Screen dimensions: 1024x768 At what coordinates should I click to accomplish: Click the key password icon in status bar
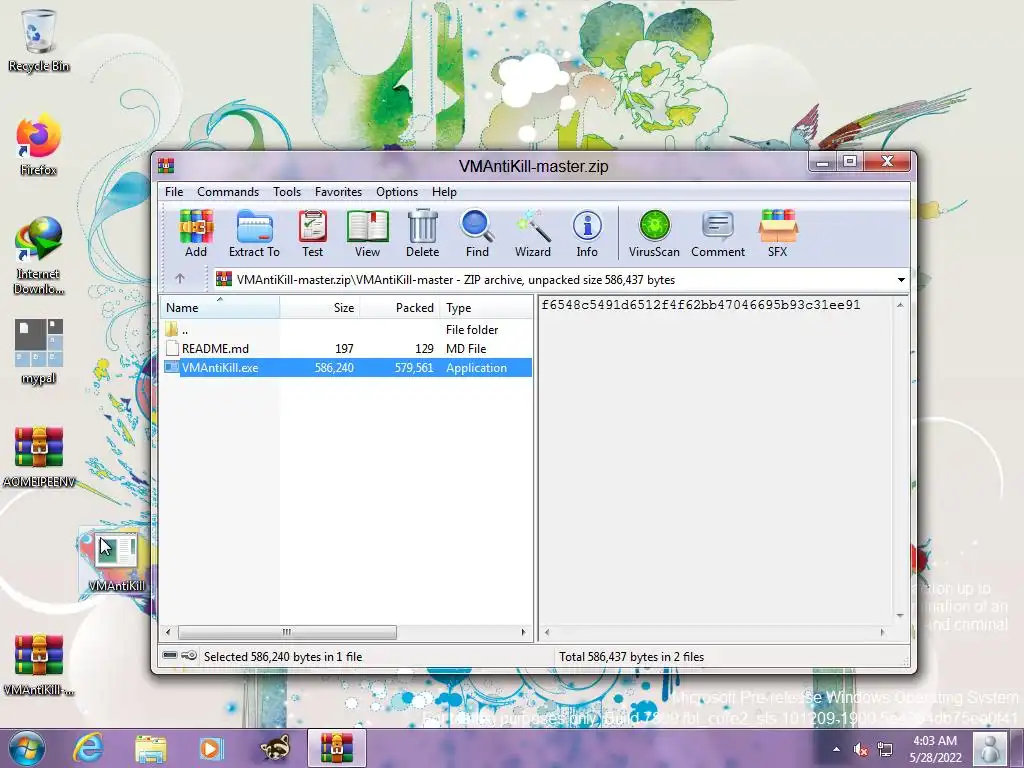[189, 655]
